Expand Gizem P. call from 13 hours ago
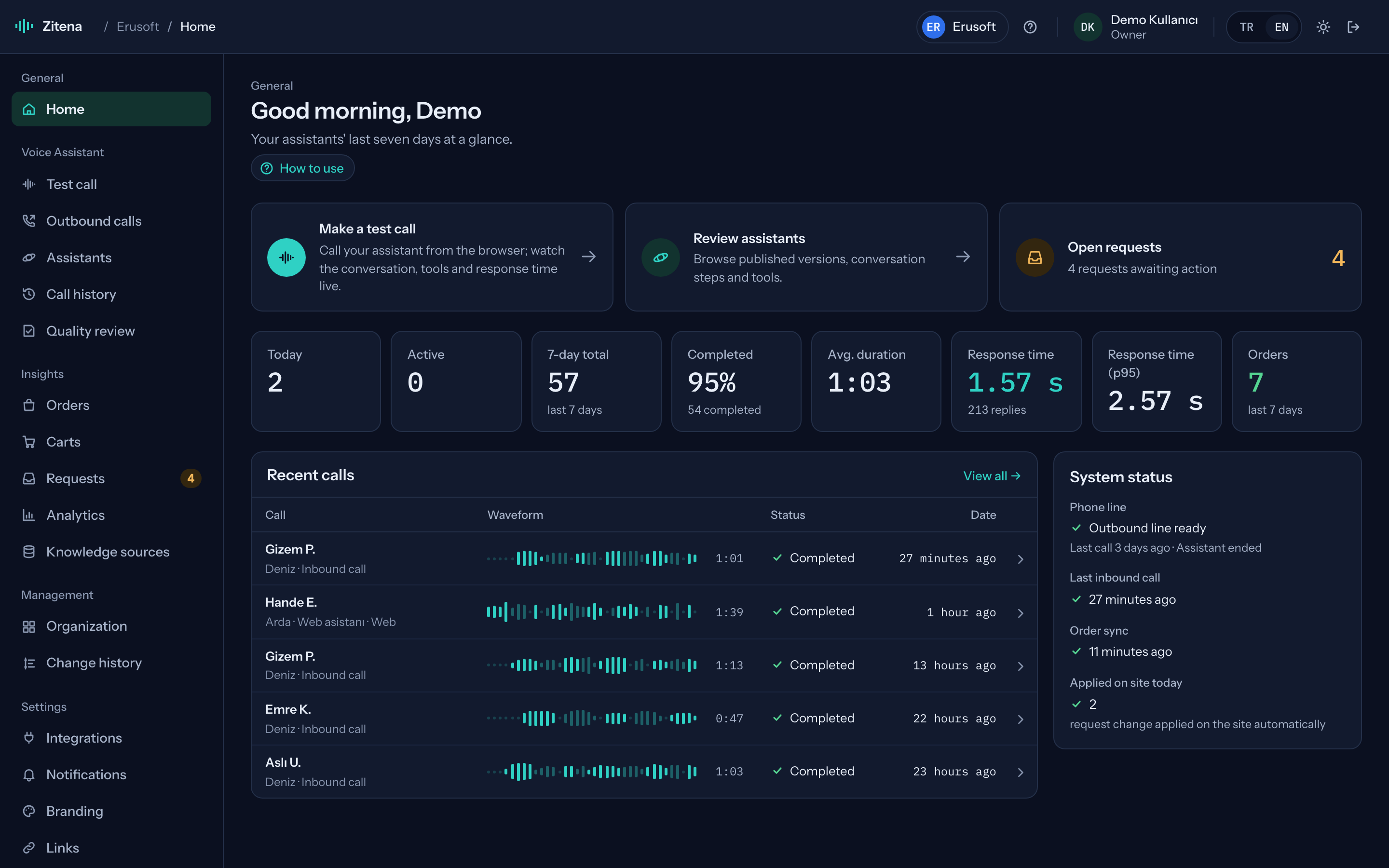The height and width of the screenshot is (868, 1389). tap(1020, 666)
